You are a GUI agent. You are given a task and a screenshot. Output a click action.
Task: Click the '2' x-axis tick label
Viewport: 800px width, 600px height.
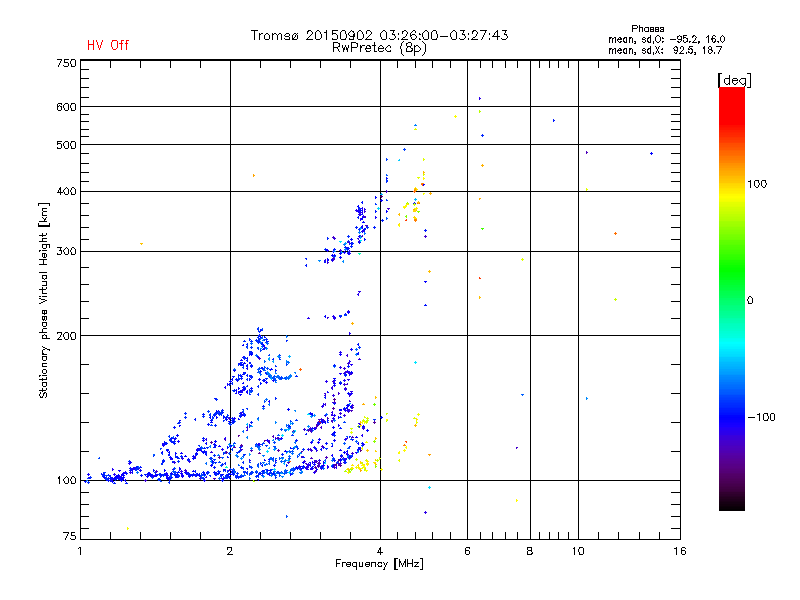click(230, 551)
